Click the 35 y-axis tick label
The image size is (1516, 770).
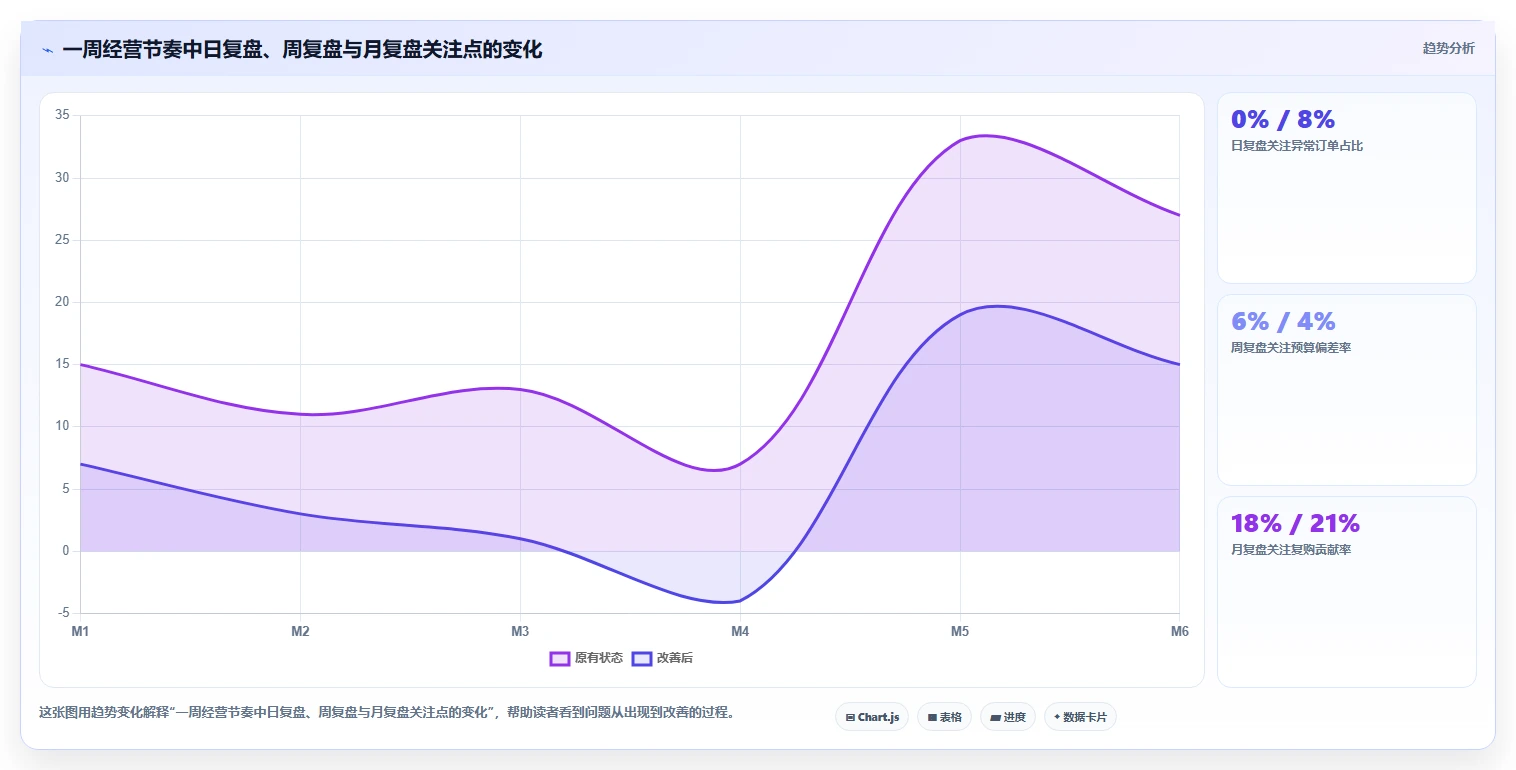(62, 115)
